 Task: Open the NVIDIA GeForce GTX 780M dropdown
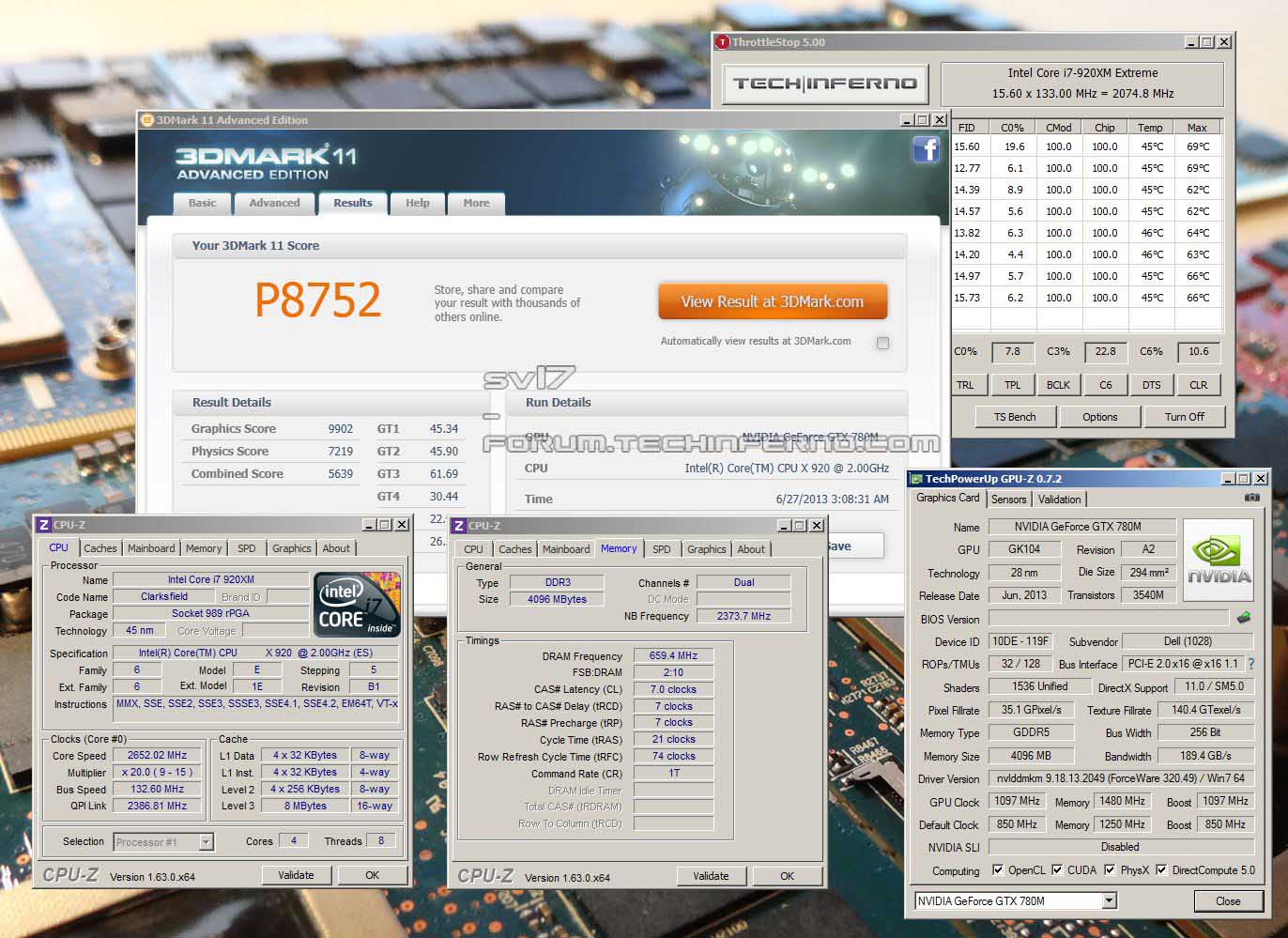point(1109,901)
